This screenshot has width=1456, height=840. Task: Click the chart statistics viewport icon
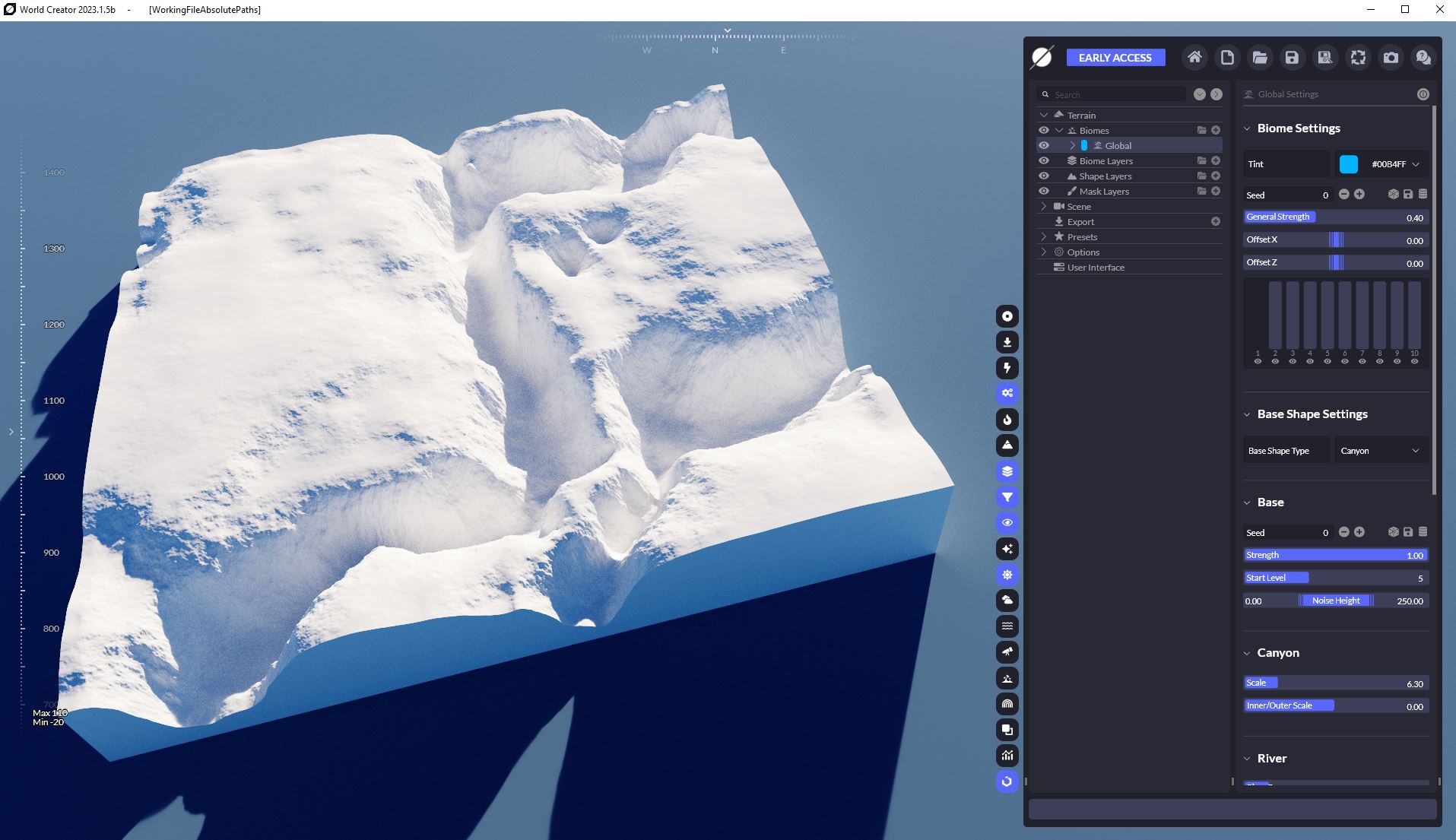[x=1007, y=756]
